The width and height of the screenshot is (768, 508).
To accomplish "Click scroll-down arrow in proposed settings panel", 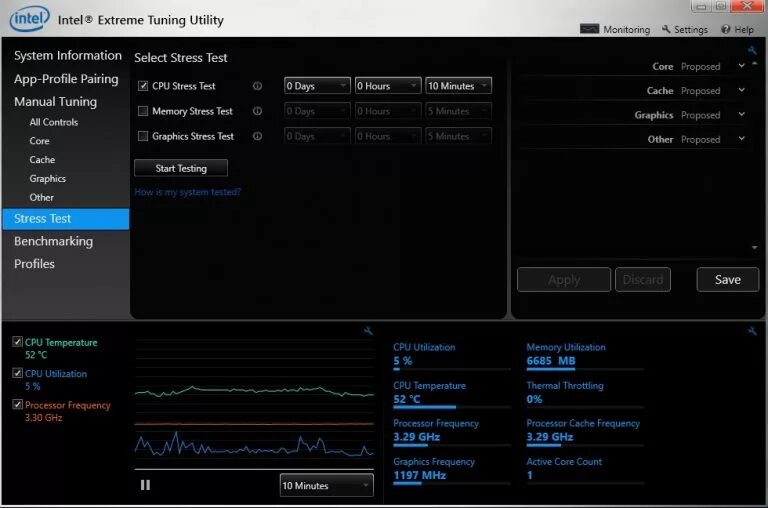I will click(x=754, y=248).
